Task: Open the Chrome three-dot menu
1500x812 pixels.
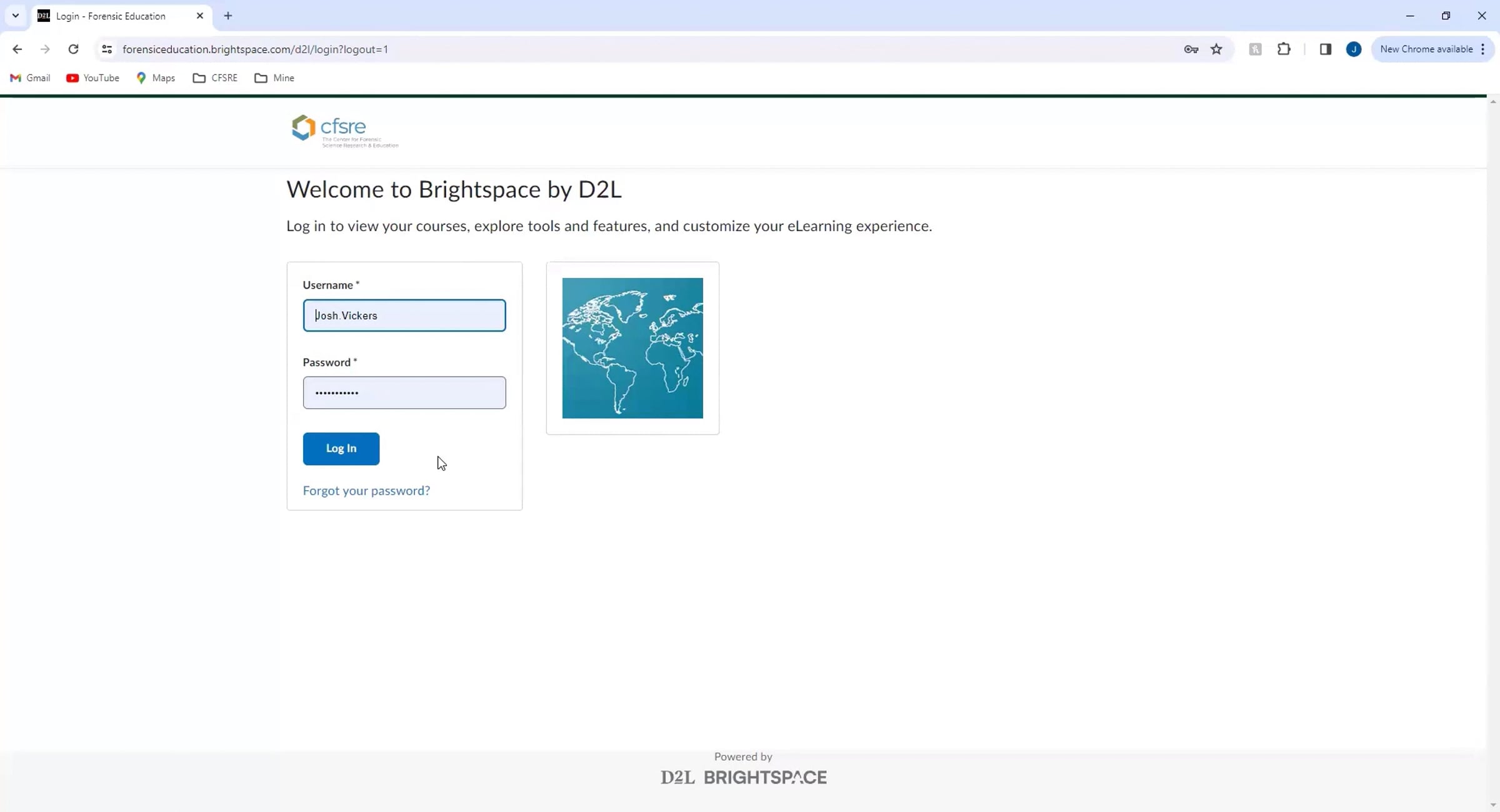Action: coord(1482,49)
